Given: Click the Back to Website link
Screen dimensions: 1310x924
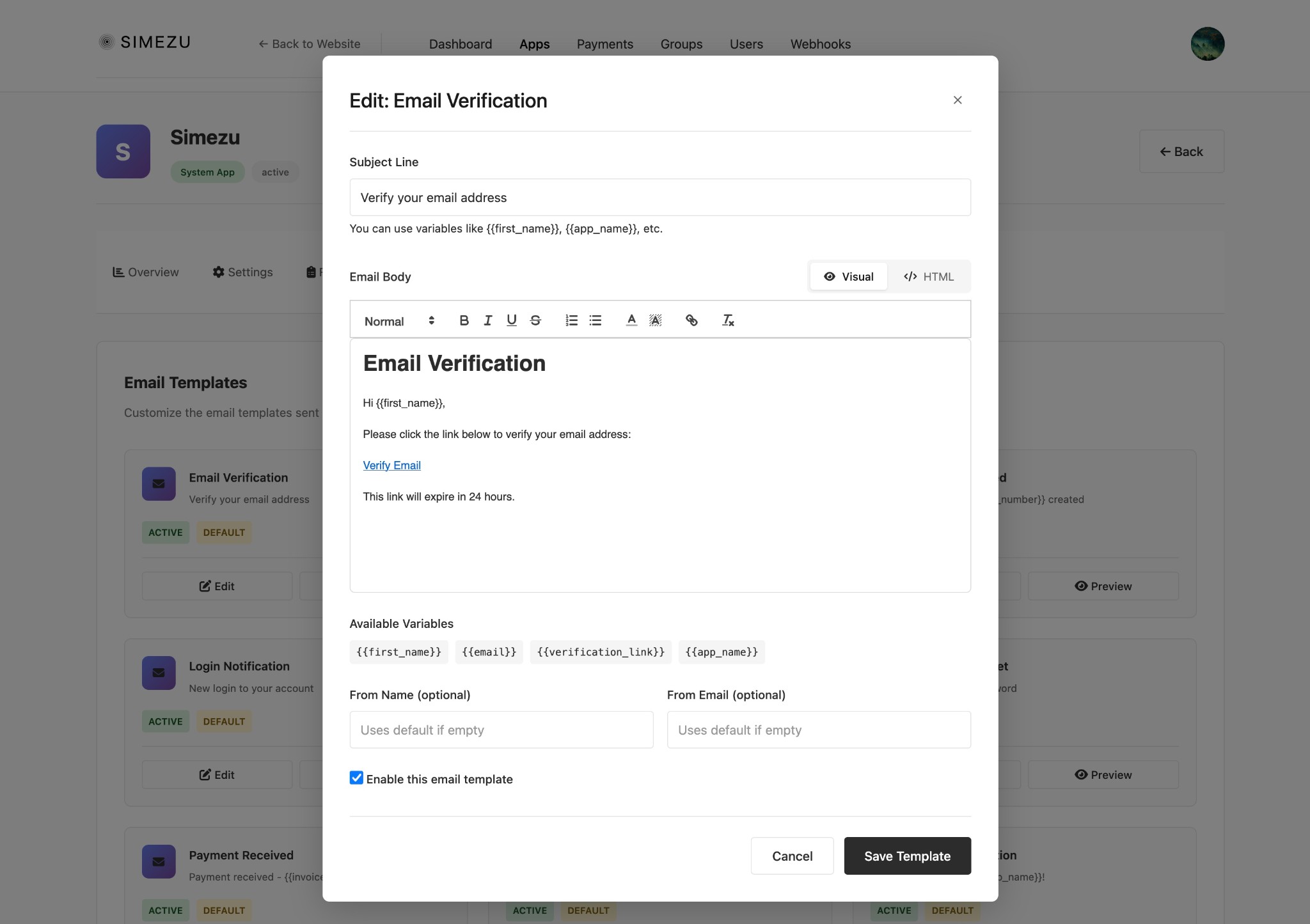Looking at the screenshot, I should click(310, 44).
